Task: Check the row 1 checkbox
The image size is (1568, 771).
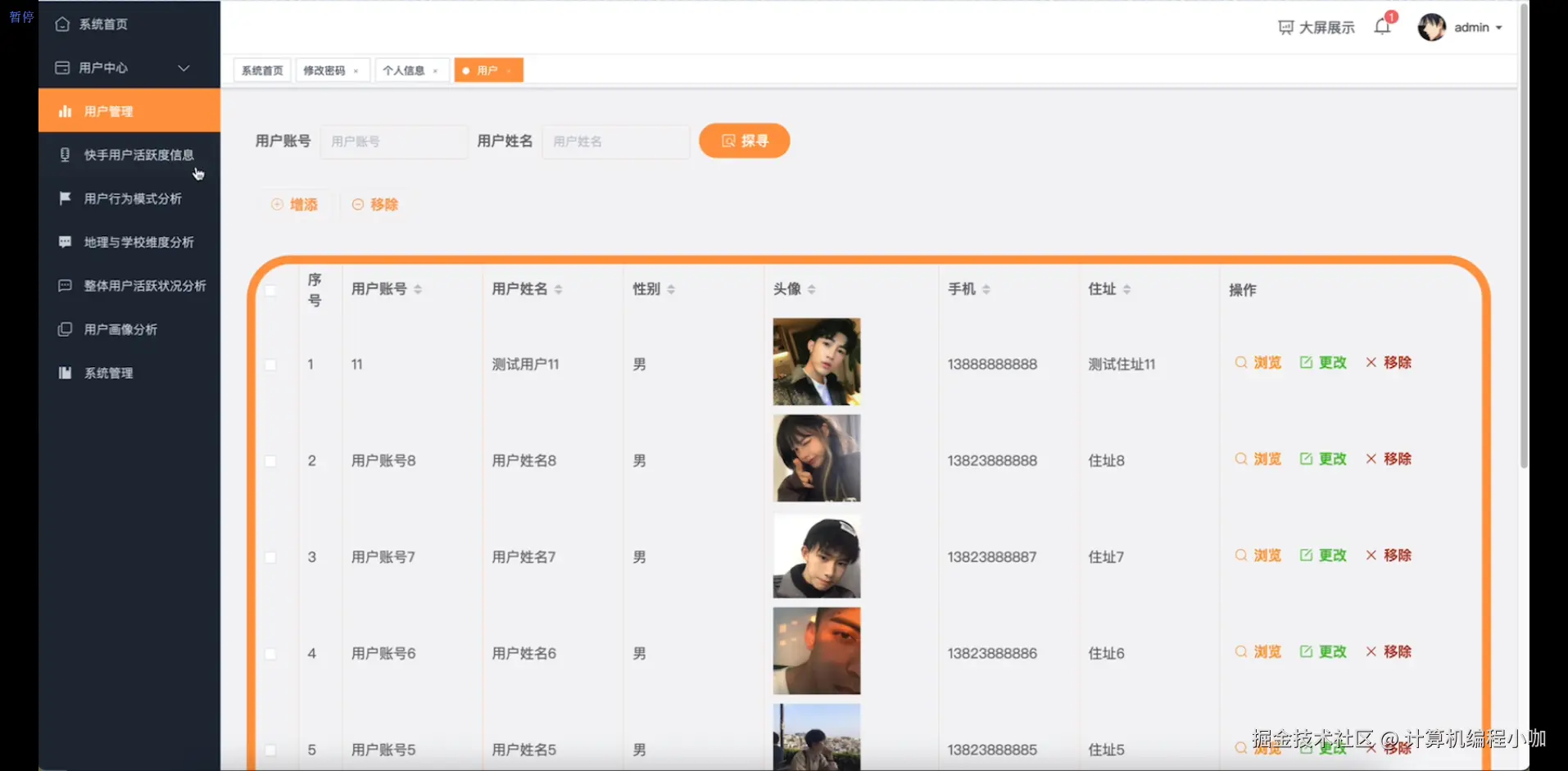Action: click(x=270, y=365)
